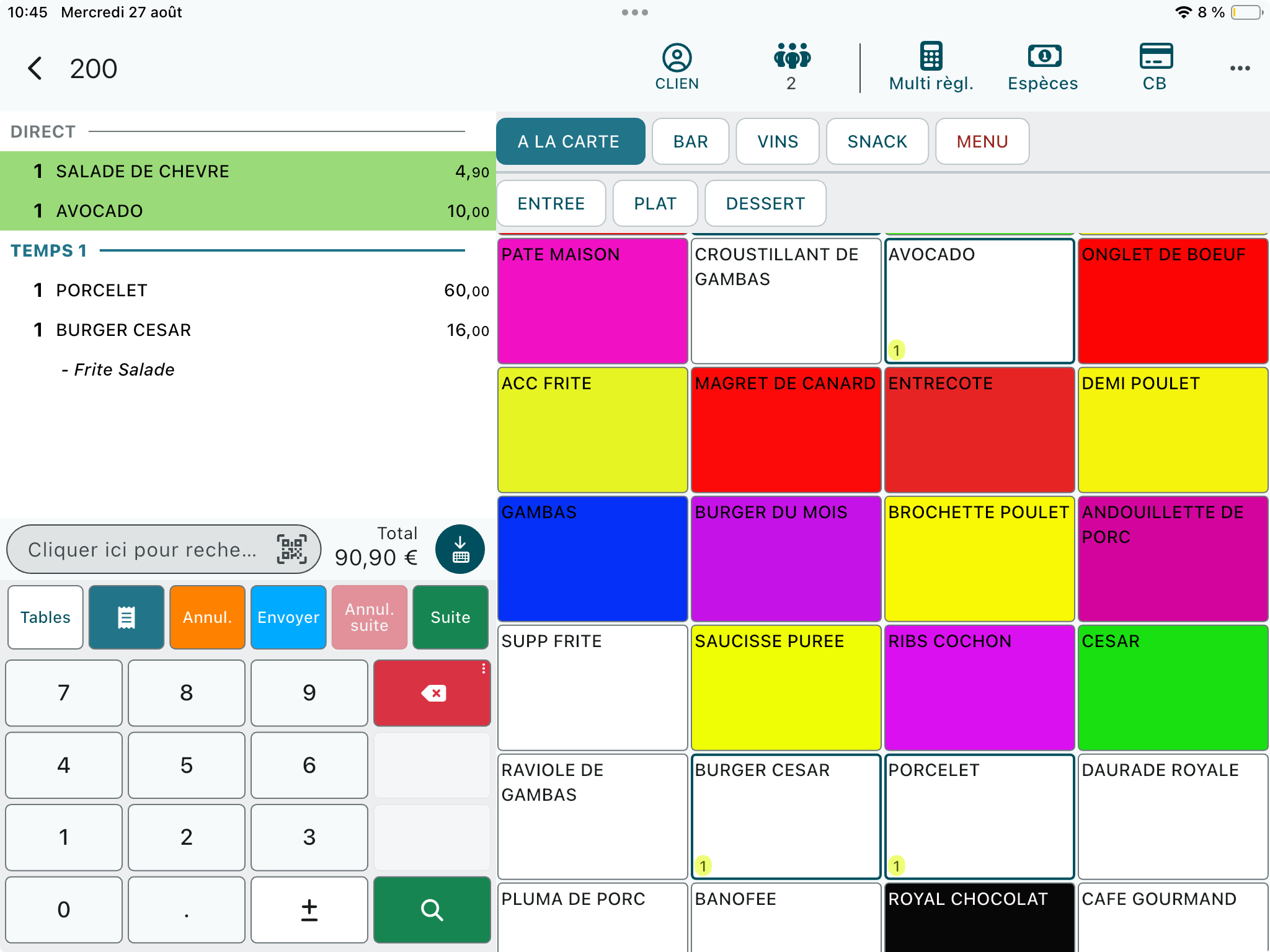Open the Tables button

point(45,617)
